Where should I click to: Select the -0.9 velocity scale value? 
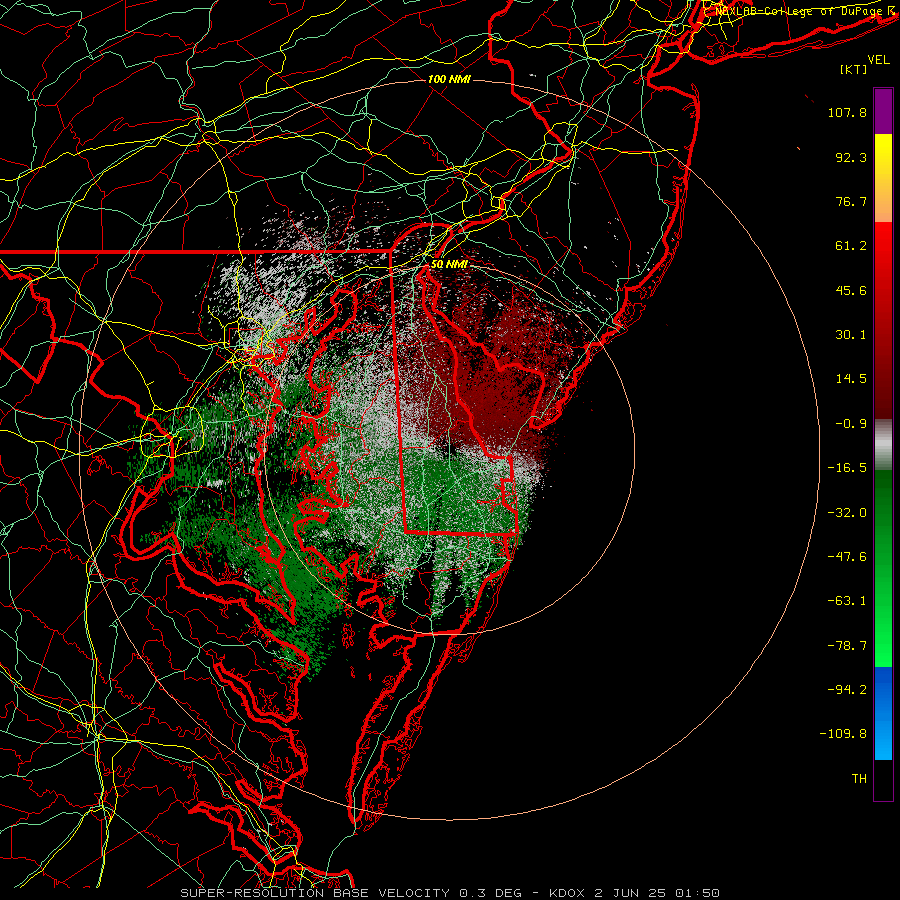coord(851,424)
